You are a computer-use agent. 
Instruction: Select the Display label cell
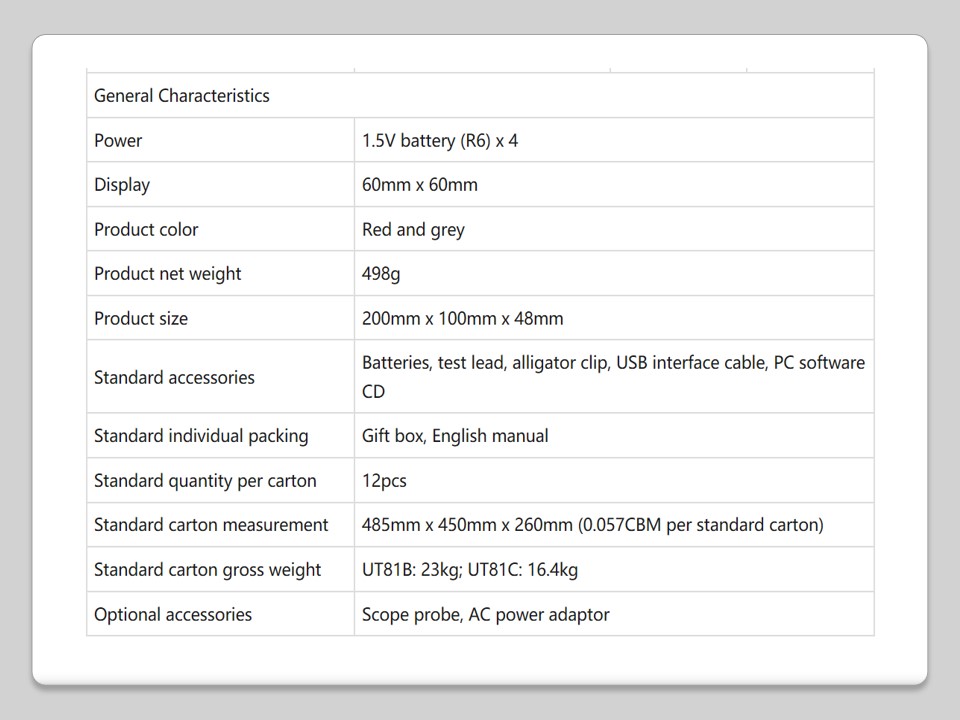pyautogui.click(x=122, y=185)
